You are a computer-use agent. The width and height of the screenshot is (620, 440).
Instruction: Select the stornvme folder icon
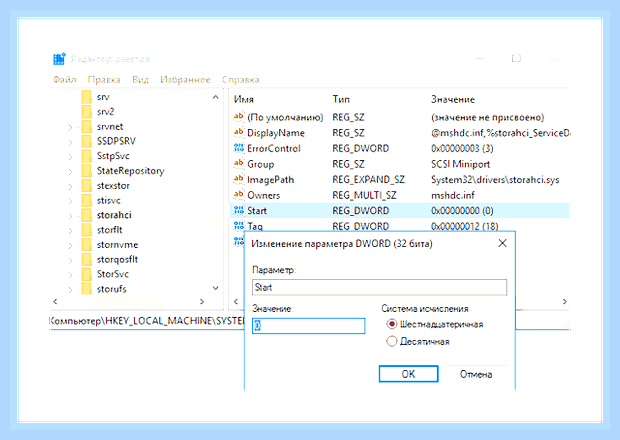[x=87, y=245]
